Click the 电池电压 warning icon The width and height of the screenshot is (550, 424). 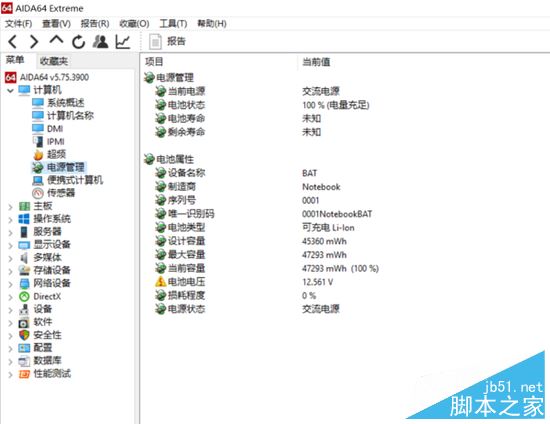coord(161,282)
